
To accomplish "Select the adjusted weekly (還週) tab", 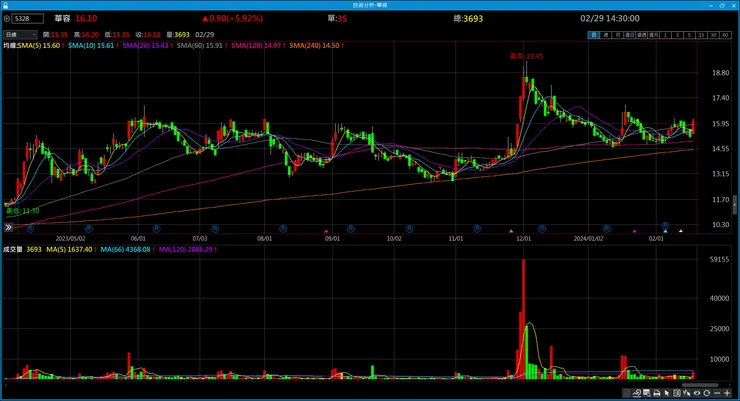I will click(x=642, y=35).
